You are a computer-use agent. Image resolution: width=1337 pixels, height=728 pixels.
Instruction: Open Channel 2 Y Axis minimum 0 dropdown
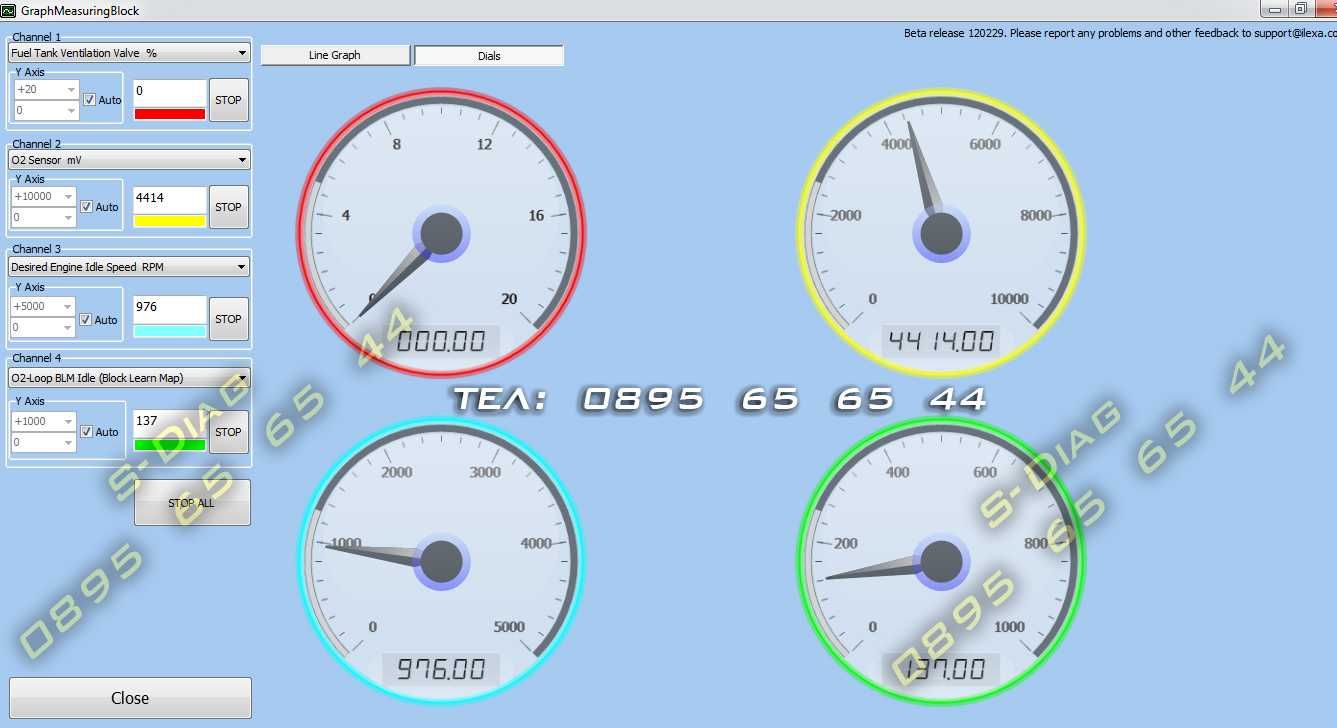(43, 217)
